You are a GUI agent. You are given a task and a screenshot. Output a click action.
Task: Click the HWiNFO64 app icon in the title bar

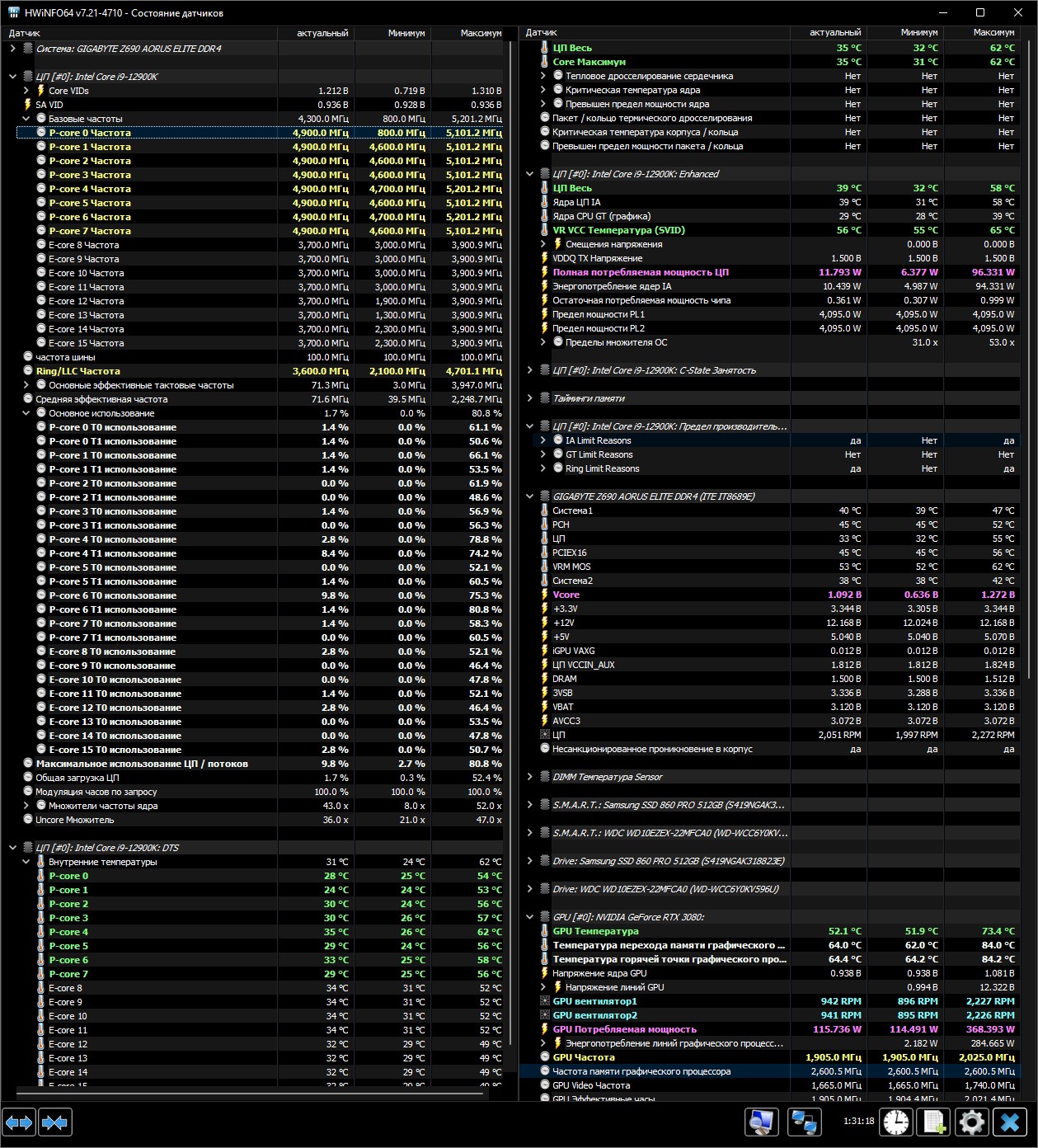[x=14, y=12]
